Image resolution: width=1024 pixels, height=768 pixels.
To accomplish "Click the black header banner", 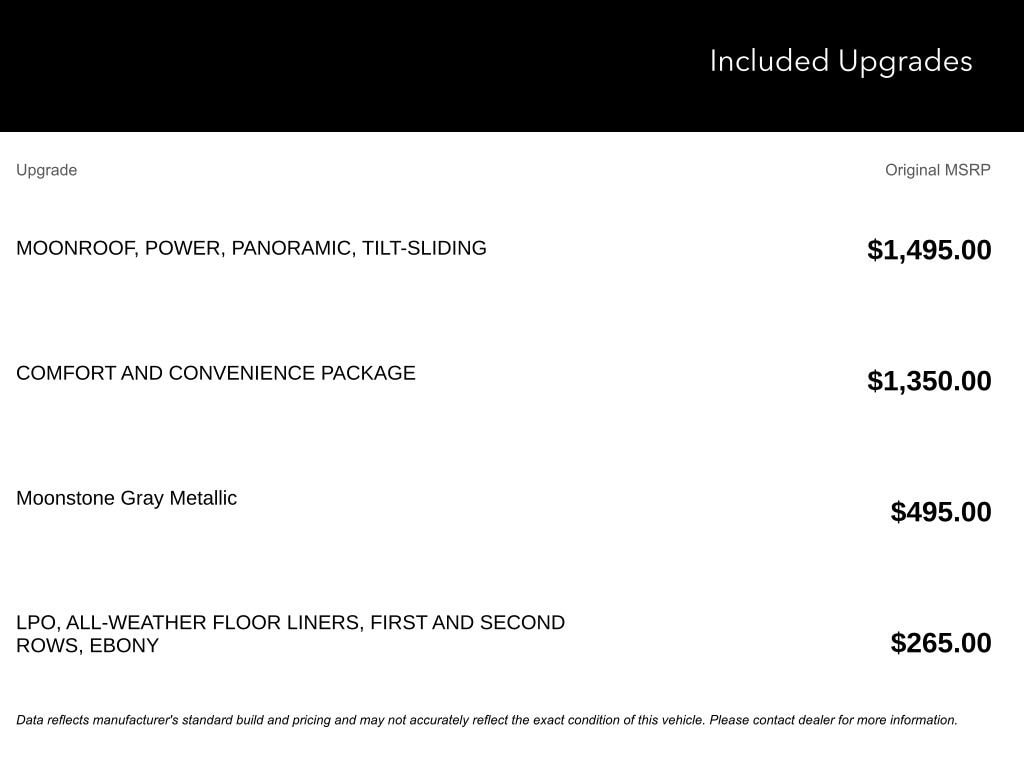I will 512,65.
